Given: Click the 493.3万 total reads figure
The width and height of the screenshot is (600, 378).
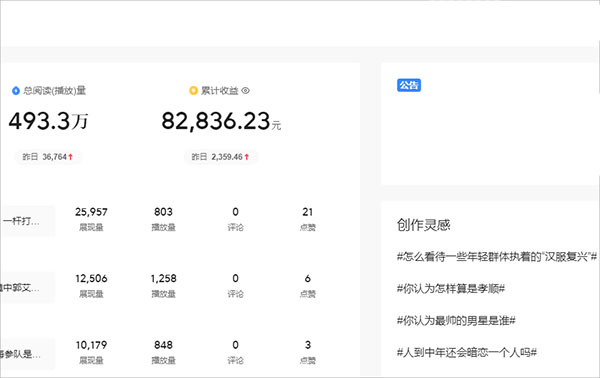Looking at the screenshot, I should pyautogui.click(x=48, y=121).
